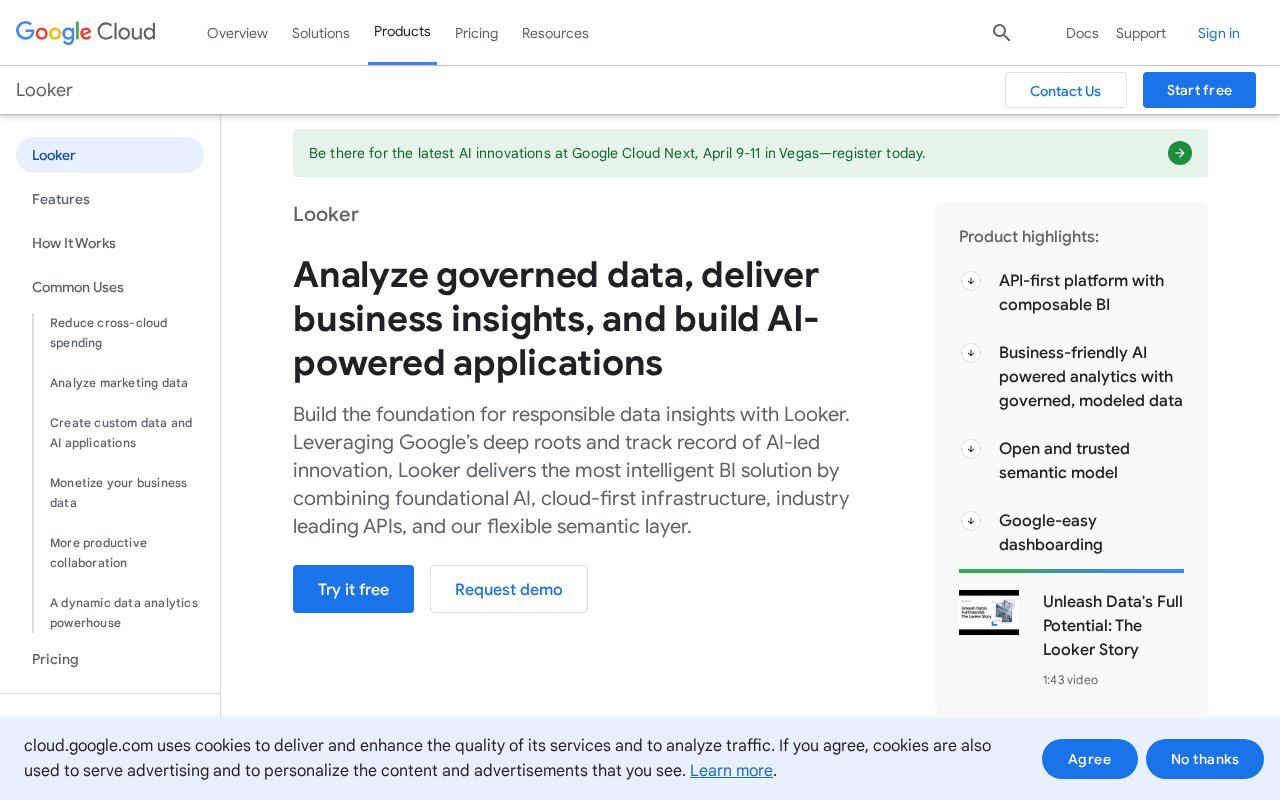Open the Solutions menu
The width and height of the screenshot is (1280, 800).
point(321,33)
